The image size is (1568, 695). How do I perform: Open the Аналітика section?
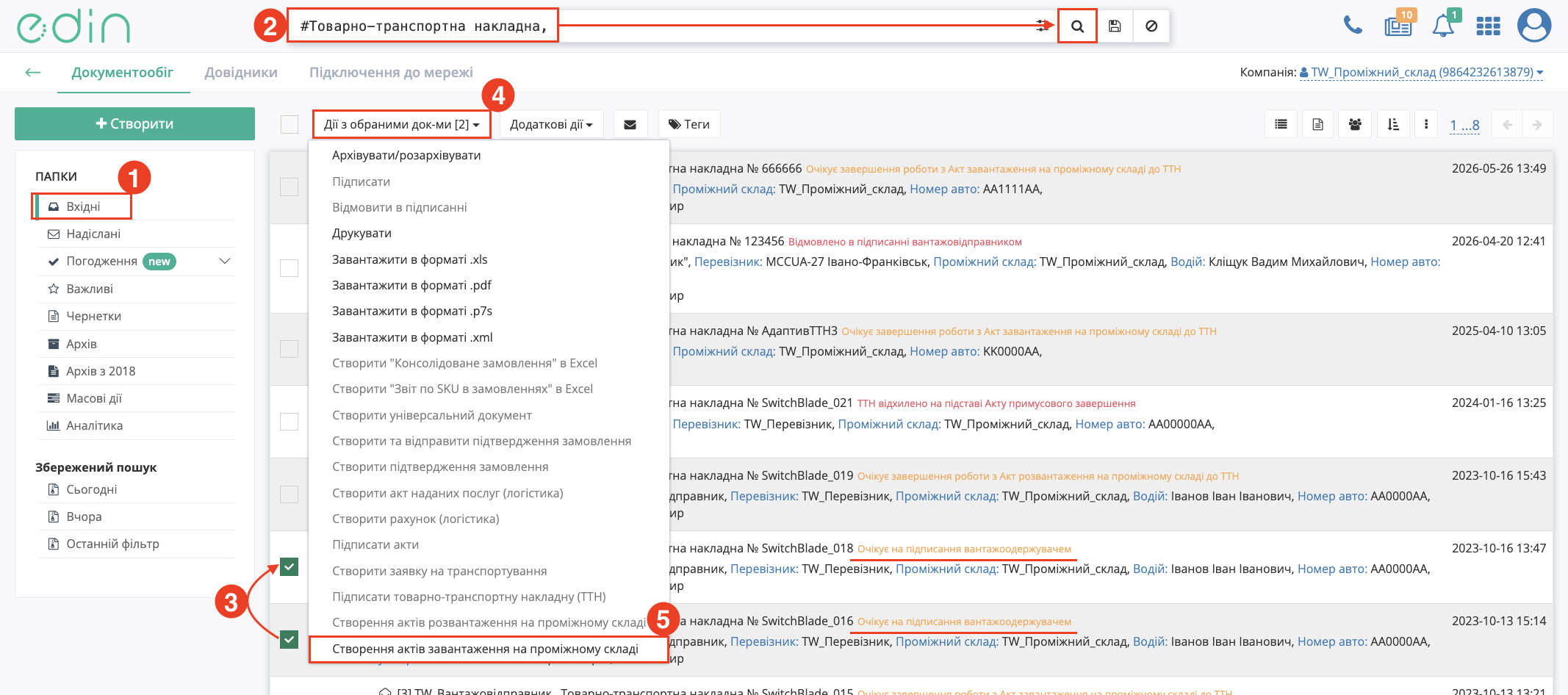pyautogui.click(x=94, y=425)
